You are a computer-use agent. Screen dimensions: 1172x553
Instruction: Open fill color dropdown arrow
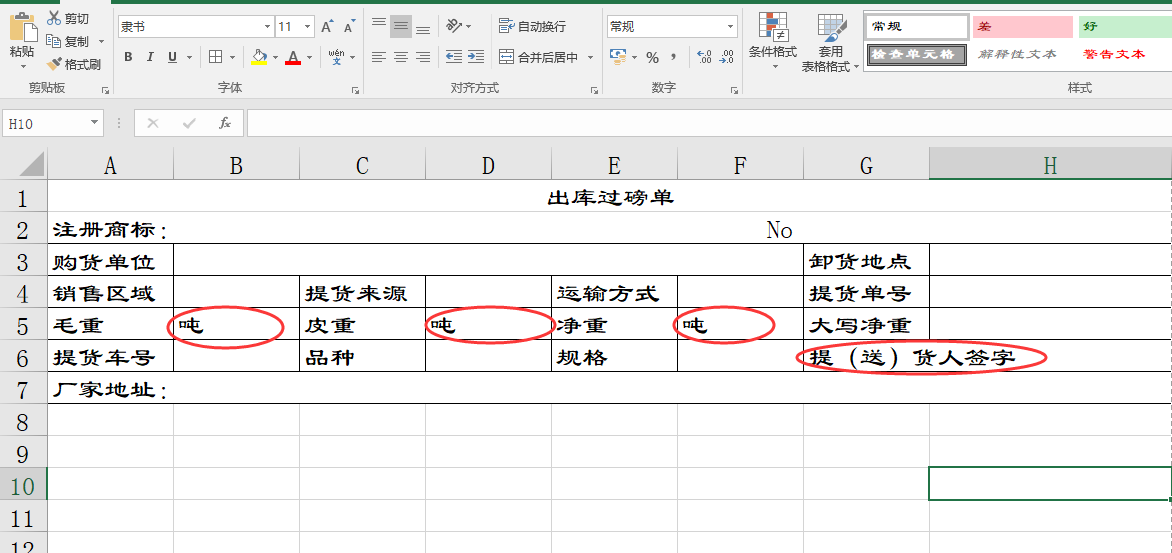(275, 57)
